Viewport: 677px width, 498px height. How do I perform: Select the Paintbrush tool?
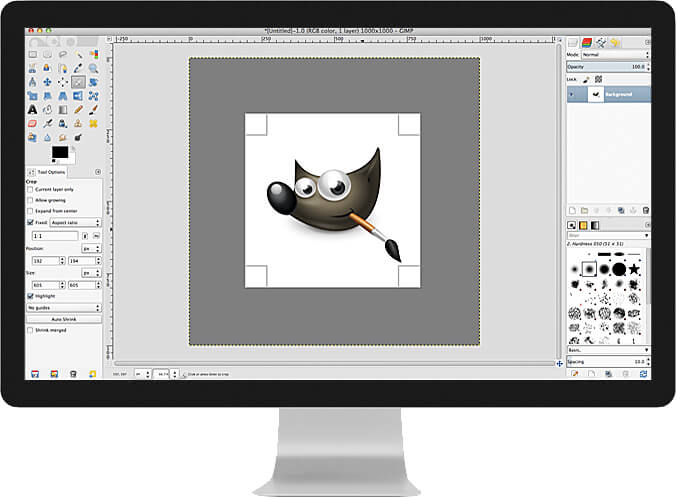93,110
